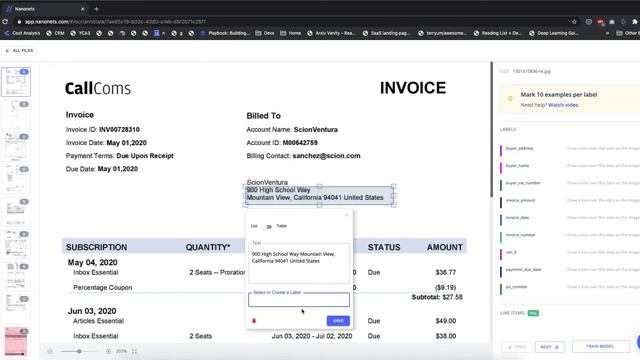Open the Arxiv Vanity bookmark

[x=331, y=33]
